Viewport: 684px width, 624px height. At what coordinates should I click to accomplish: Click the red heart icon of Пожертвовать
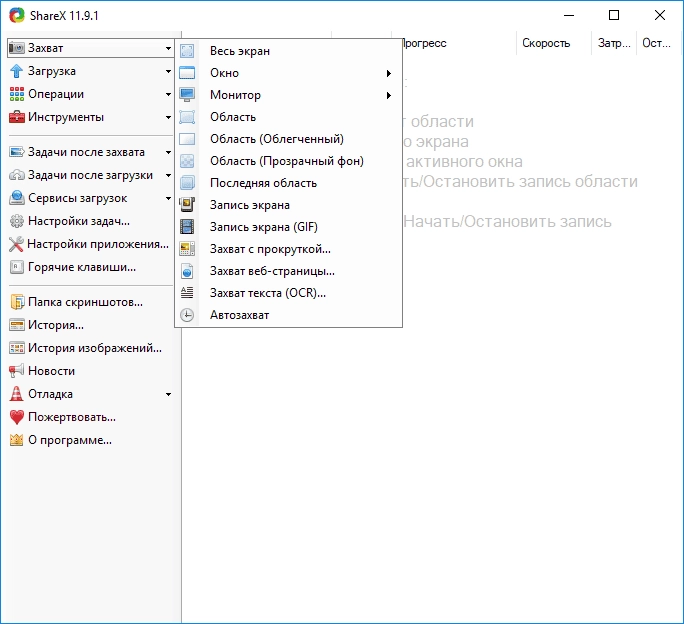click(17, 417)
